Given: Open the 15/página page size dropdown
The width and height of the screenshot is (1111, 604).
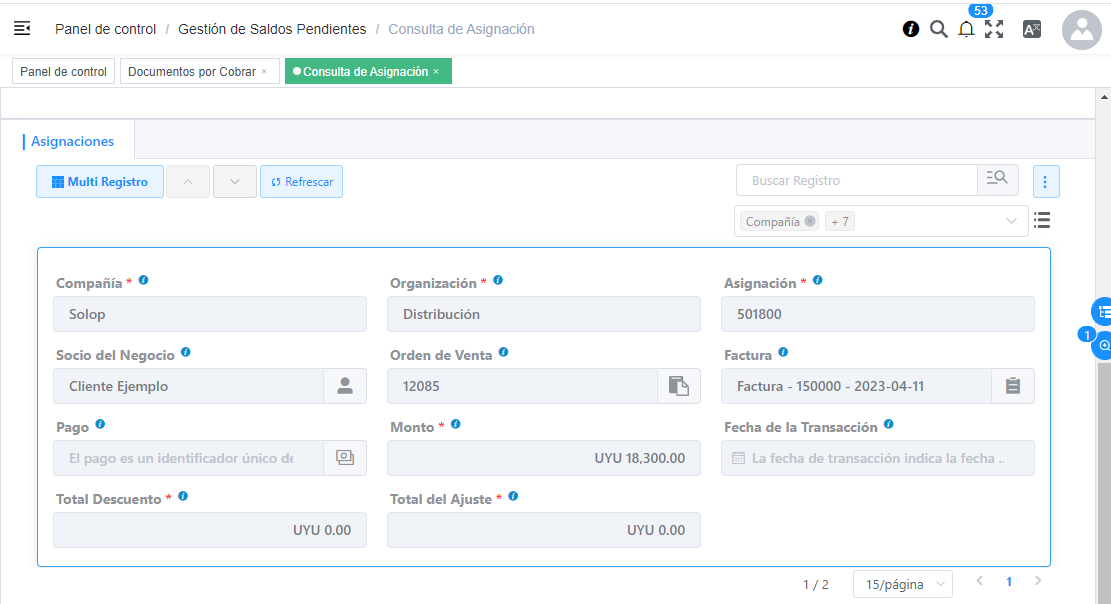Looking at the screenshot, I should coord(902,584).
